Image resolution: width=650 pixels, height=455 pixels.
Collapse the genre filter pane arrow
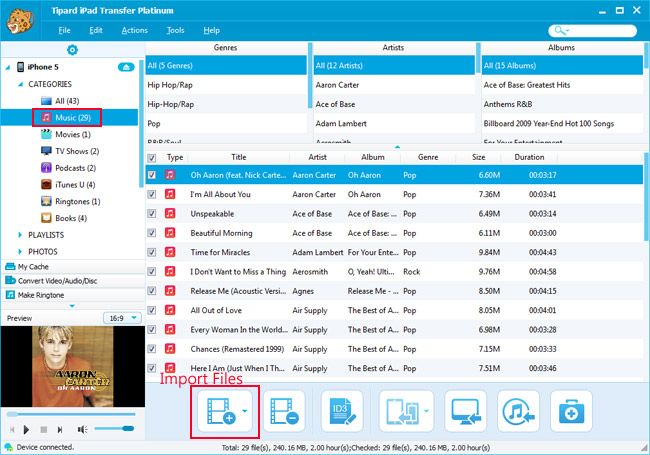[x=397, y=147]
